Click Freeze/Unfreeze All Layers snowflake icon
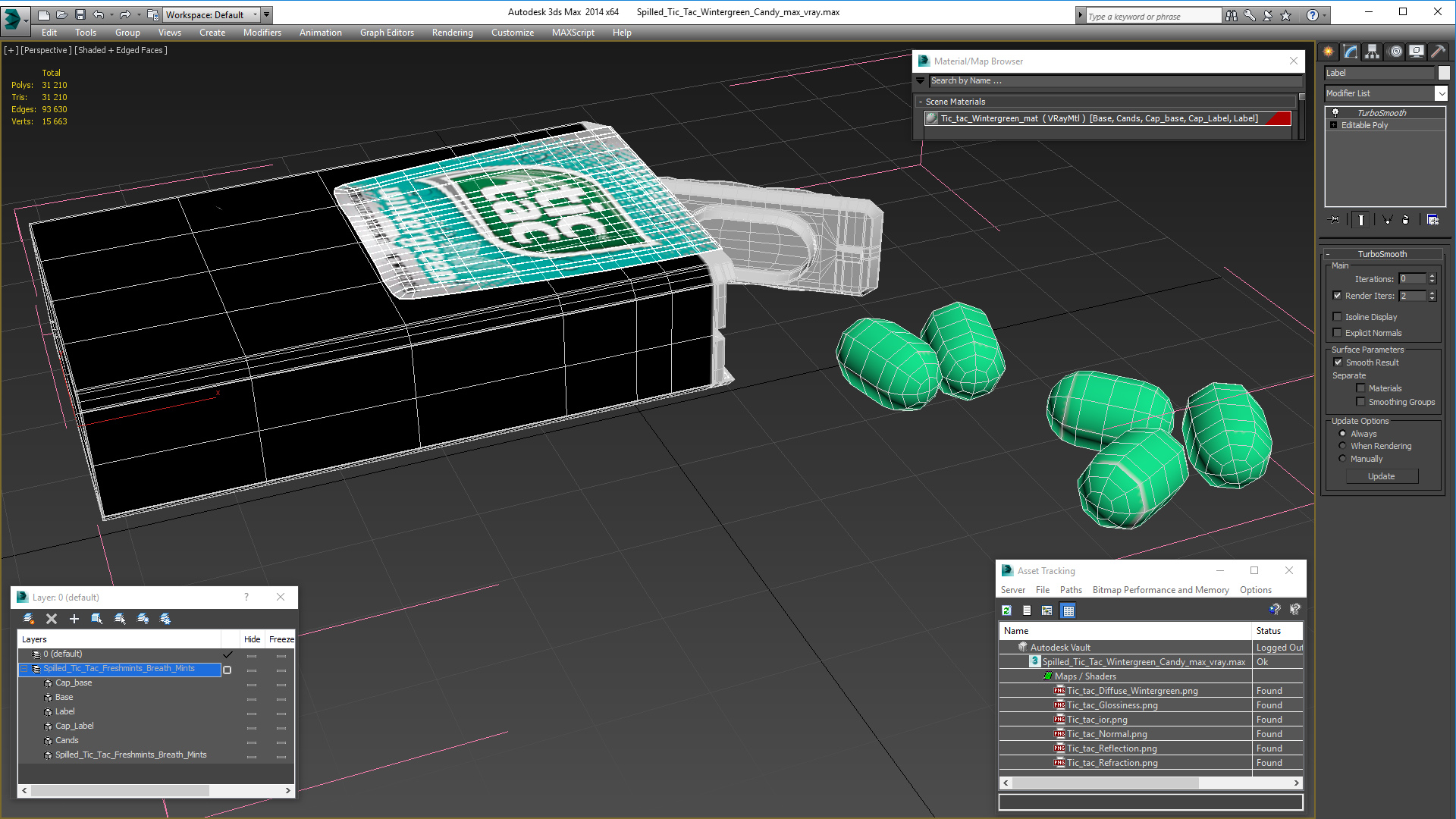Image resolution: width=1456 pixels, height=819 pixels. point(165,619)
